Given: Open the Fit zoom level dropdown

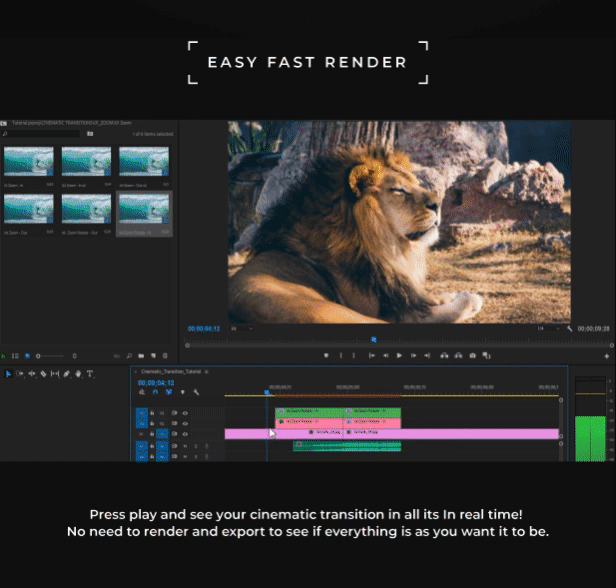Looking at the screenshot, I should [x=241, y=329].
